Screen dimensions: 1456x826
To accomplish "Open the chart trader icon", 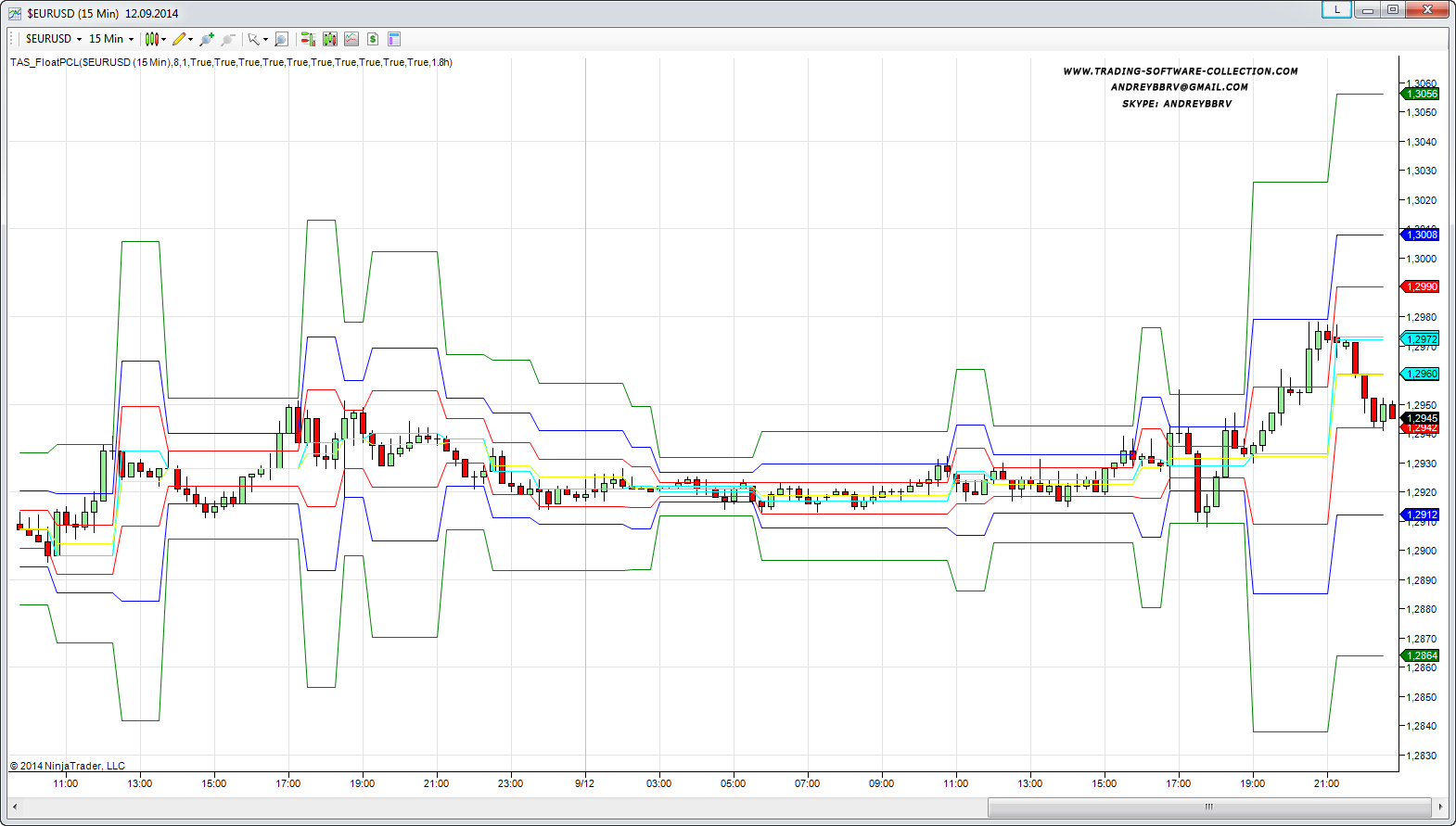I will point(308,39).
